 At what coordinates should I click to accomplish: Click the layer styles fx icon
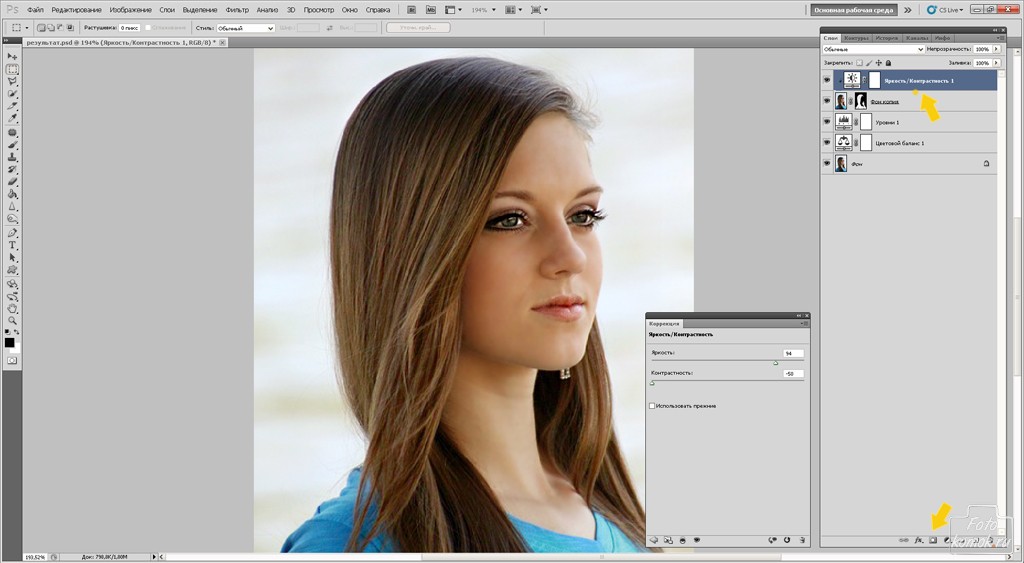[918, 540]
